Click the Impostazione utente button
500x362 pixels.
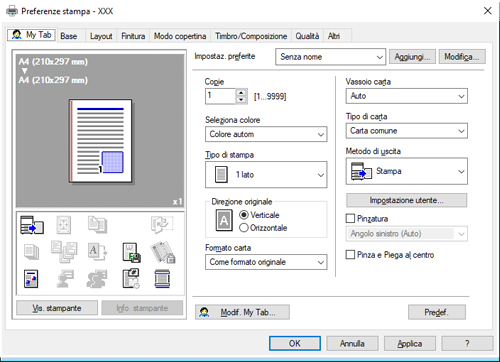tap(406, 200)
